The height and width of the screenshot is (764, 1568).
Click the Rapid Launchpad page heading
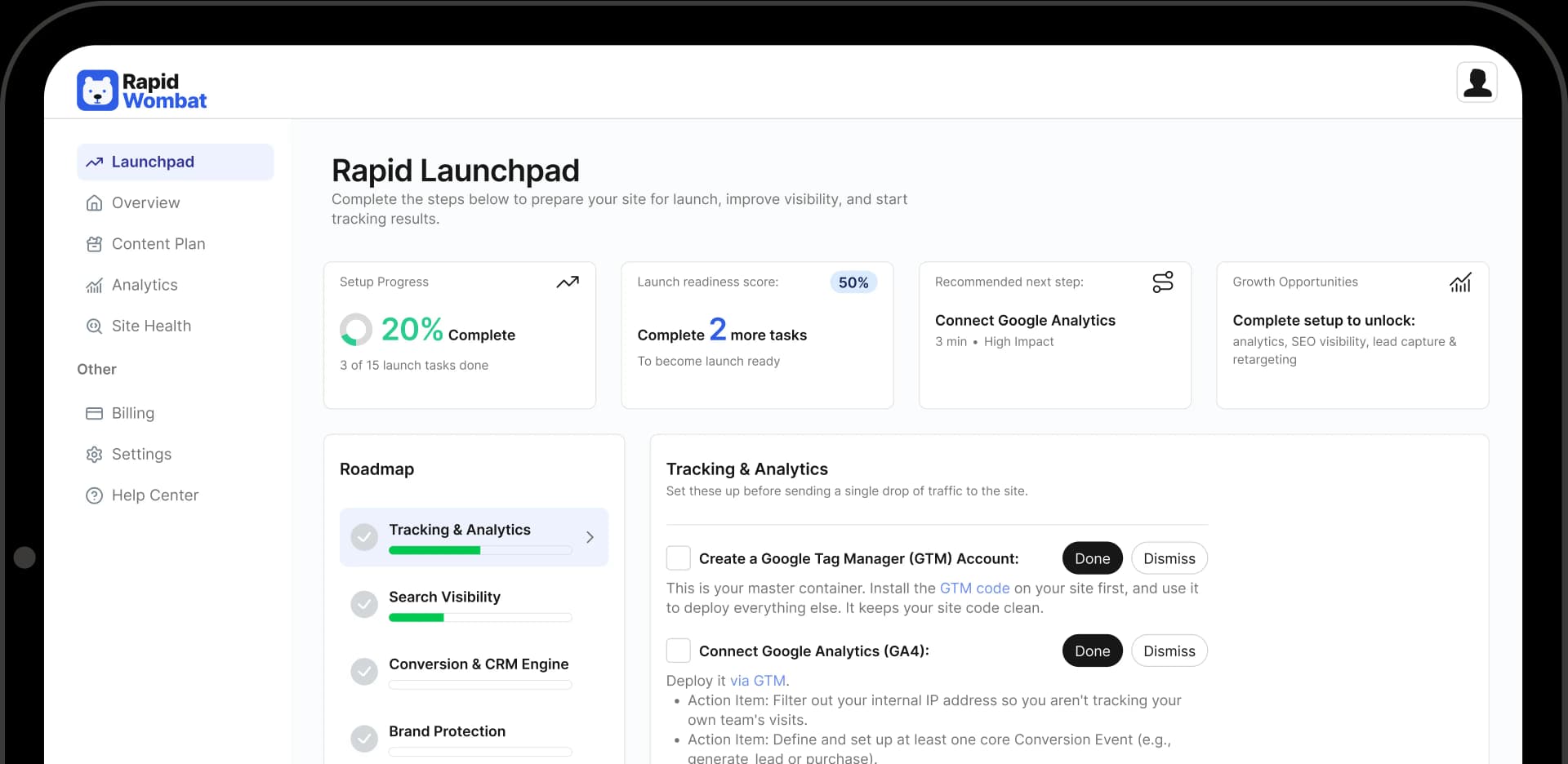(456, 171)
